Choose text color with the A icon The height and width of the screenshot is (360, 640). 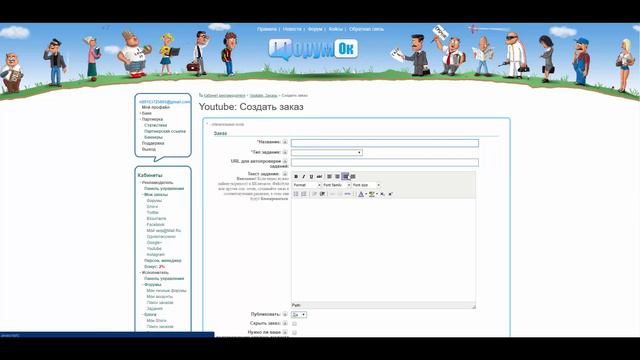pos(361,194)
